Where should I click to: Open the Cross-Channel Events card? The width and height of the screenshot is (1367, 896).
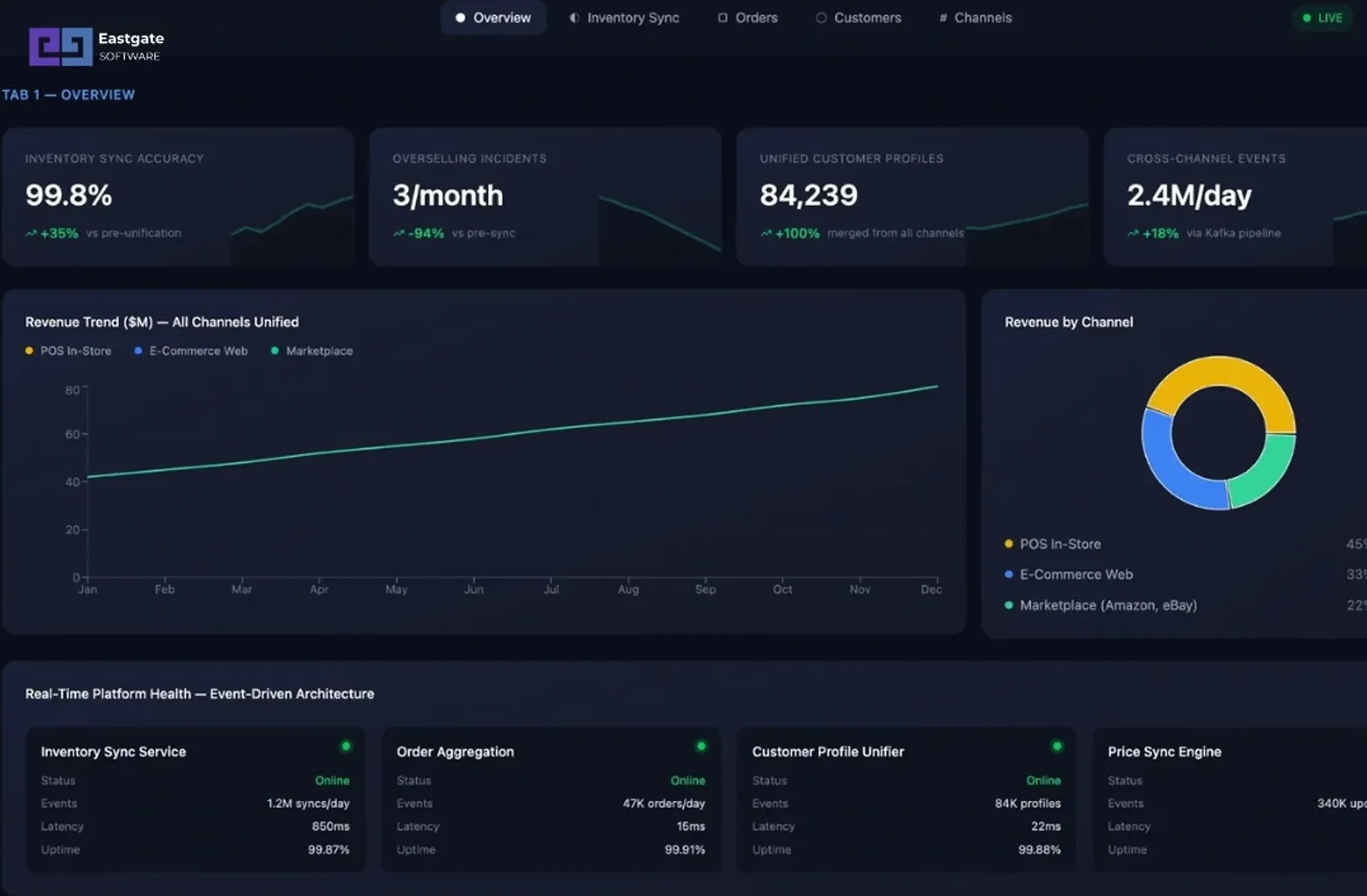tap(1235, 197)
